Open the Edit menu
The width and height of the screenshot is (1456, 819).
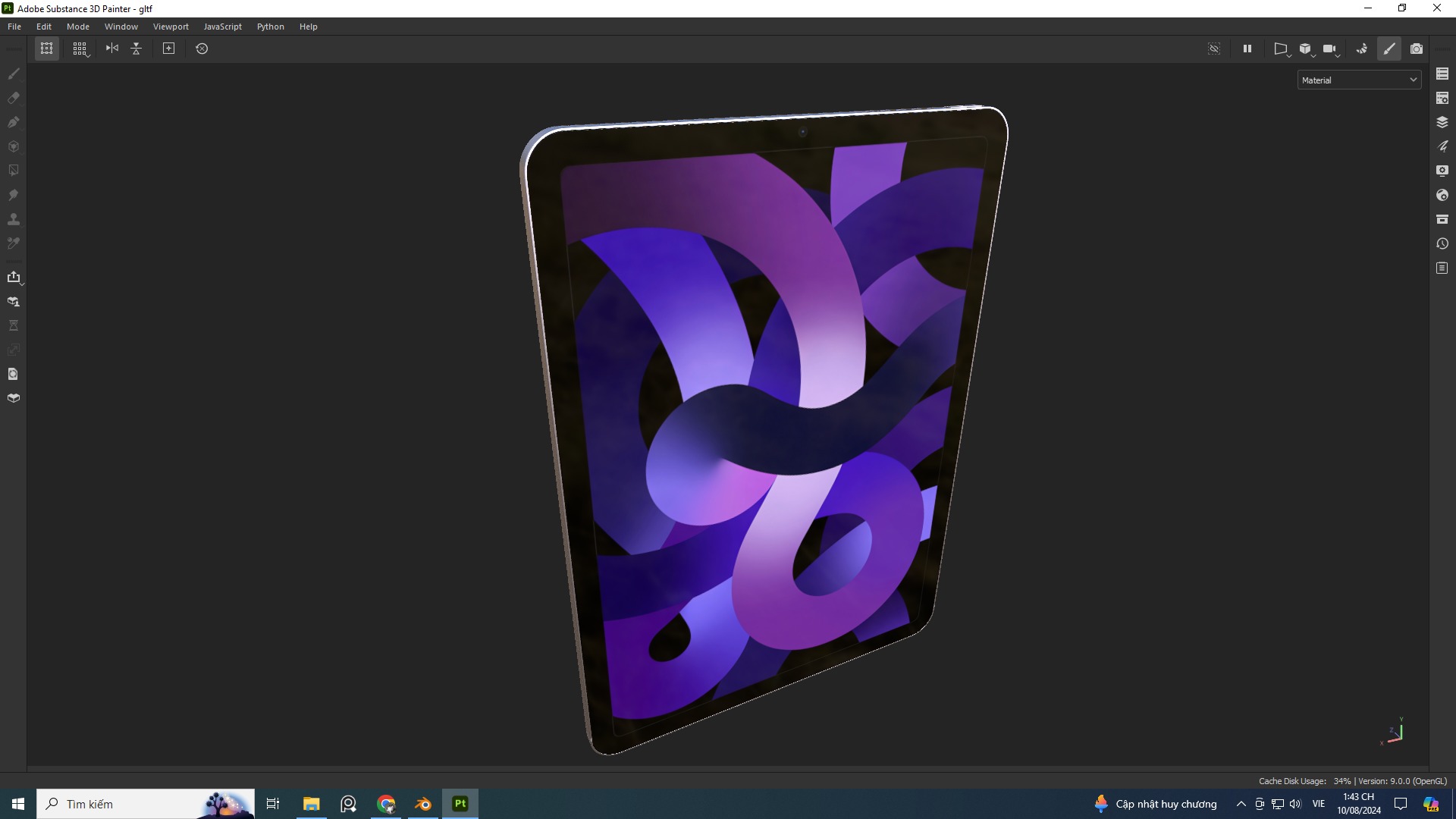(44, 27)
